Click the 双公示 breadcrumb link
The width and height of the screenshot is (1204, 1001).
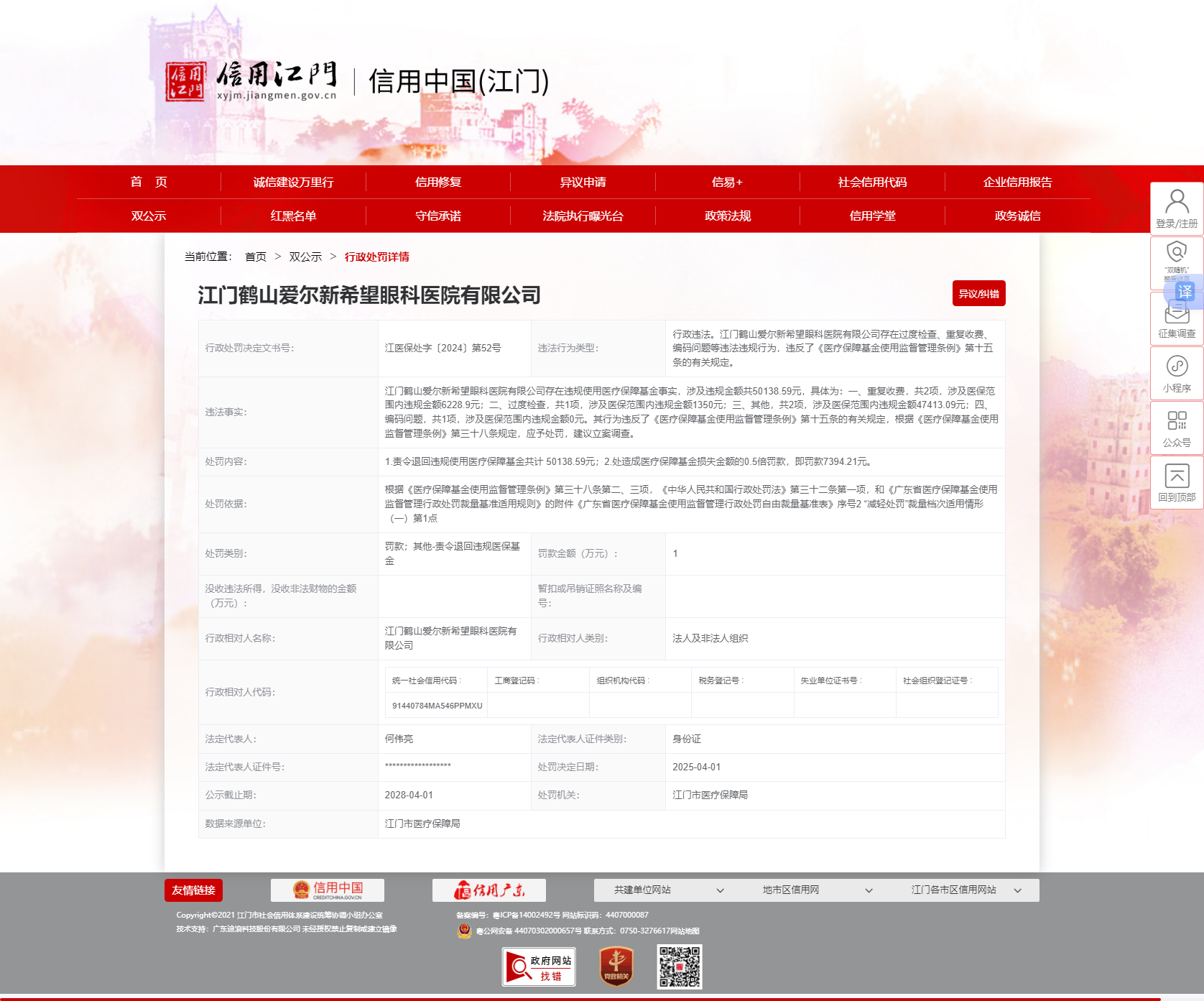click(305, 257)
